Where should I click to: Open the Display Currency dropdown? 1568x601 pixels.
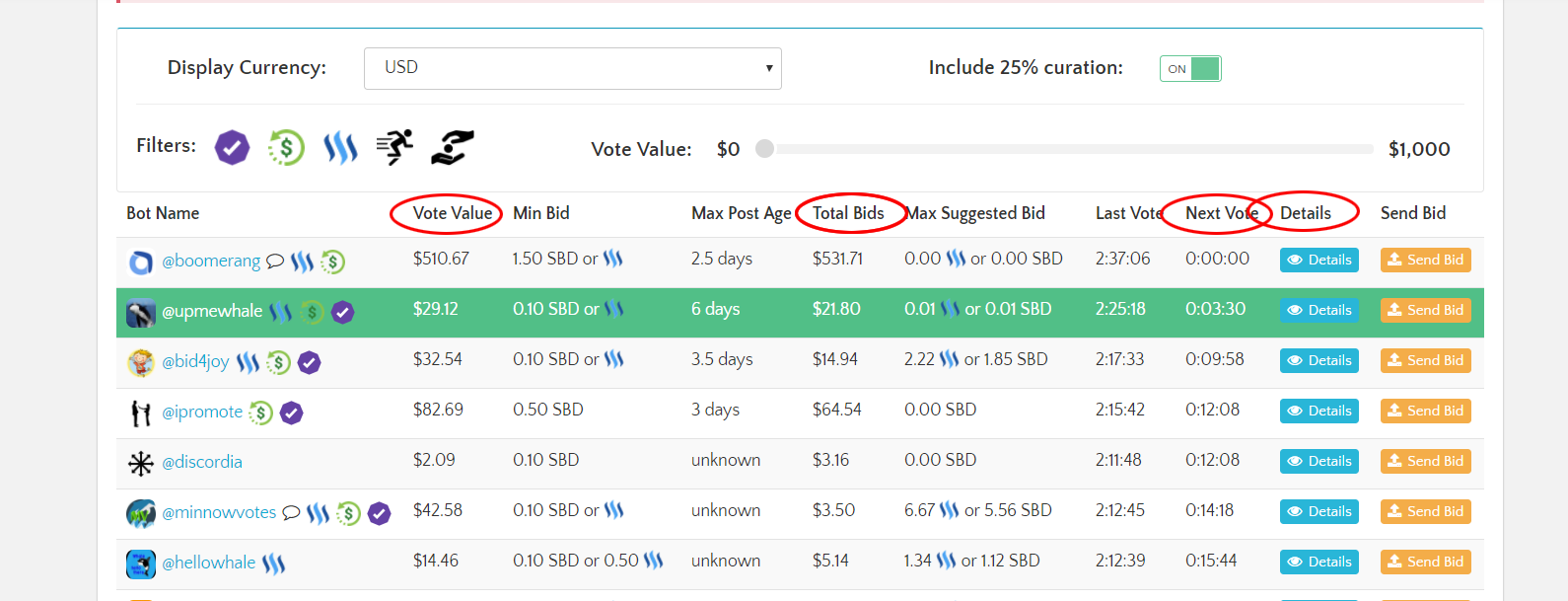(572, 68)
